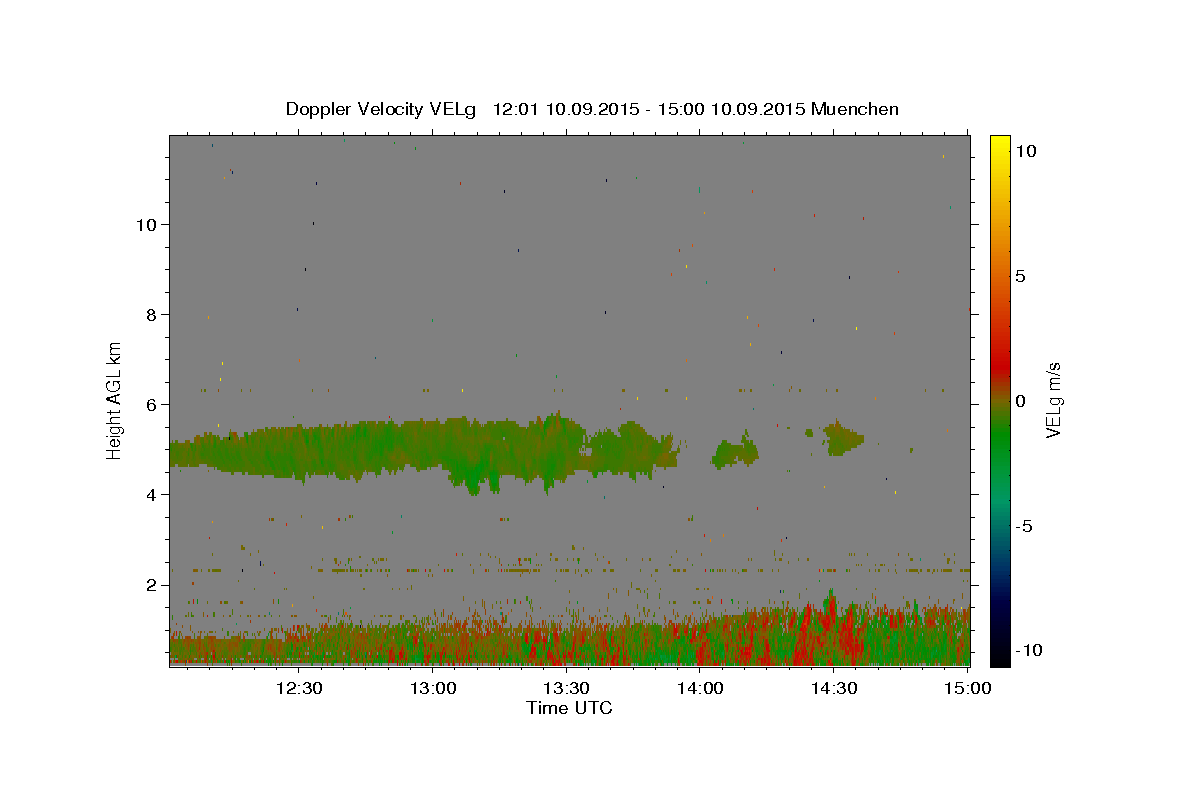Click the colorbar label '-5'
Image resolution: width=1200 pixels, height=800 pixels.
[x=1023, y=526]
